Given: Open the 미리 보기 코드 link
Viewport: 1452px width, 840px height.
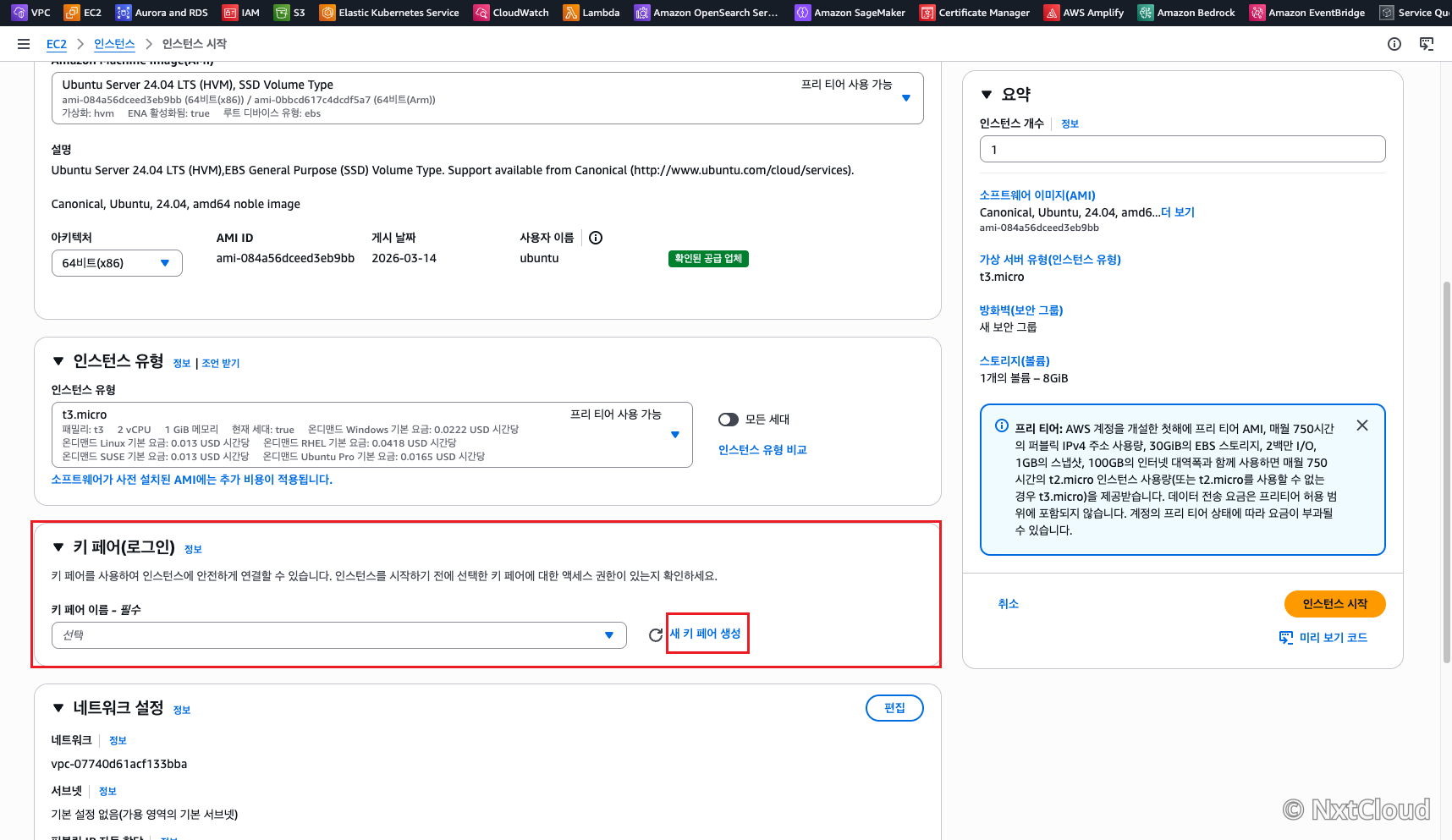Looking at the screenshot, I should (x=1323, y=638).
